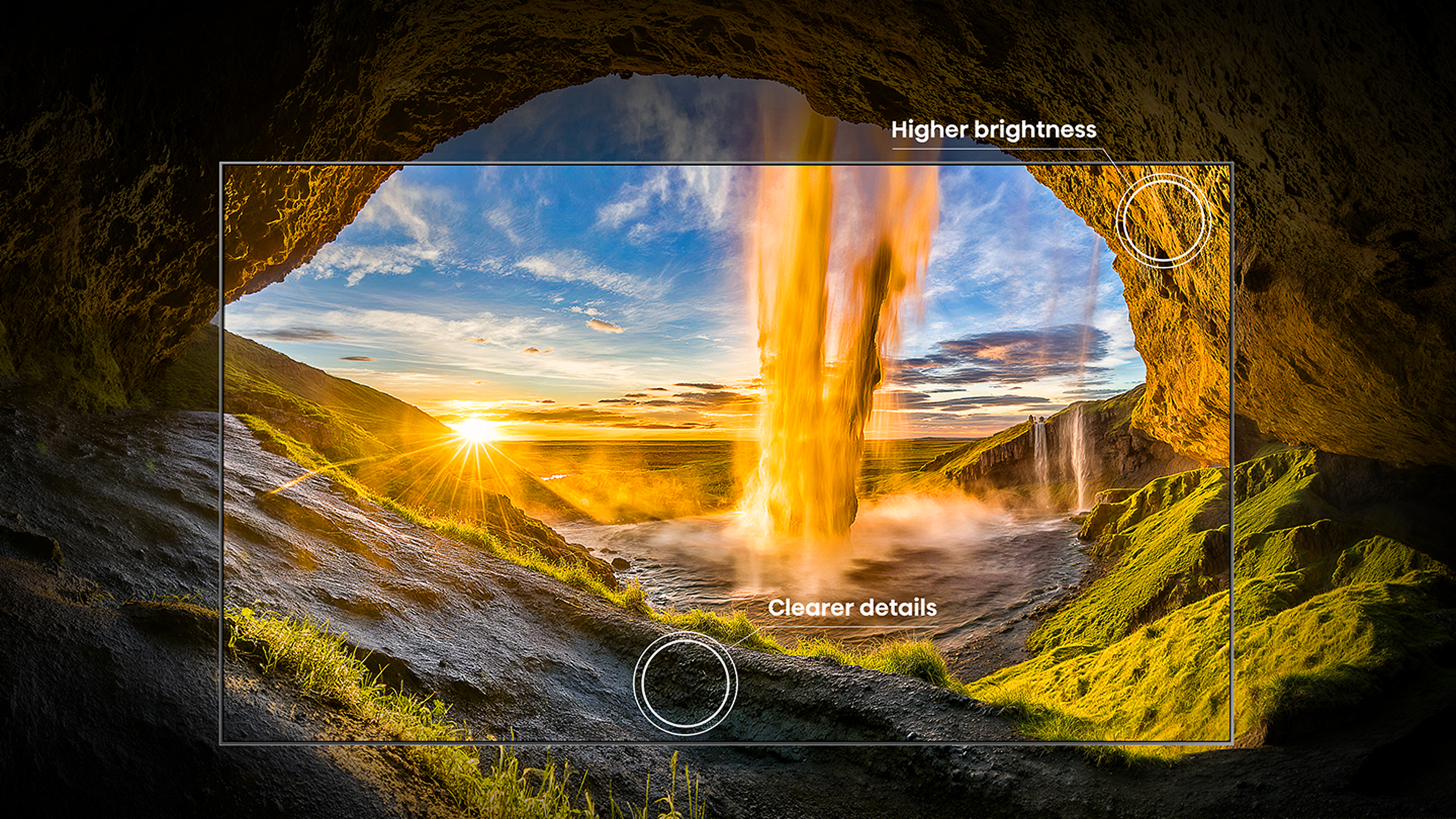Click the setting sun on the horizon
1456x819 pixels.
click(476, 431)
